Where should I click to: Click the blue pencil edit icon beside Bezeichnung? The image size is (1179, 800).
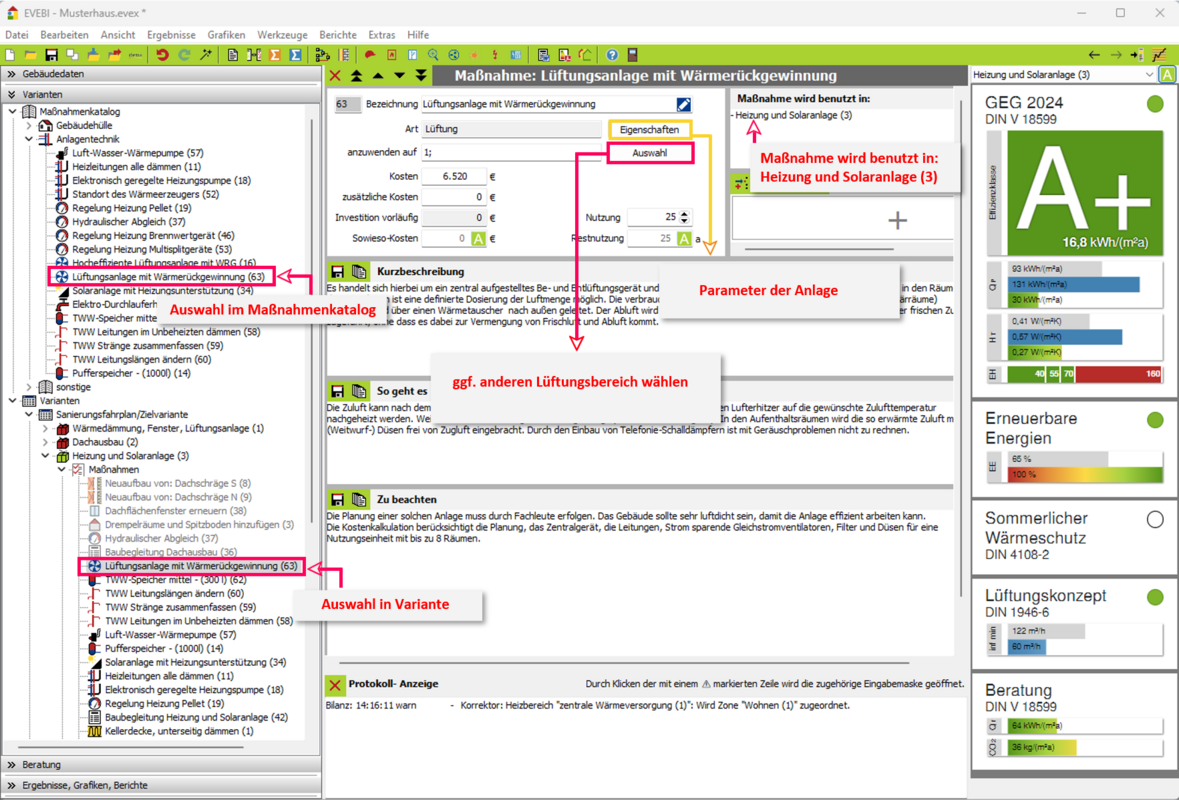pos(683,104)
